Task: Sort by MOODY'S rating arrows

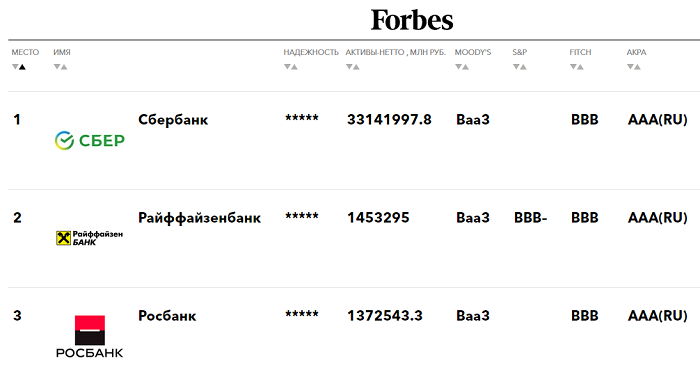Action: click(x=462, y=67)
